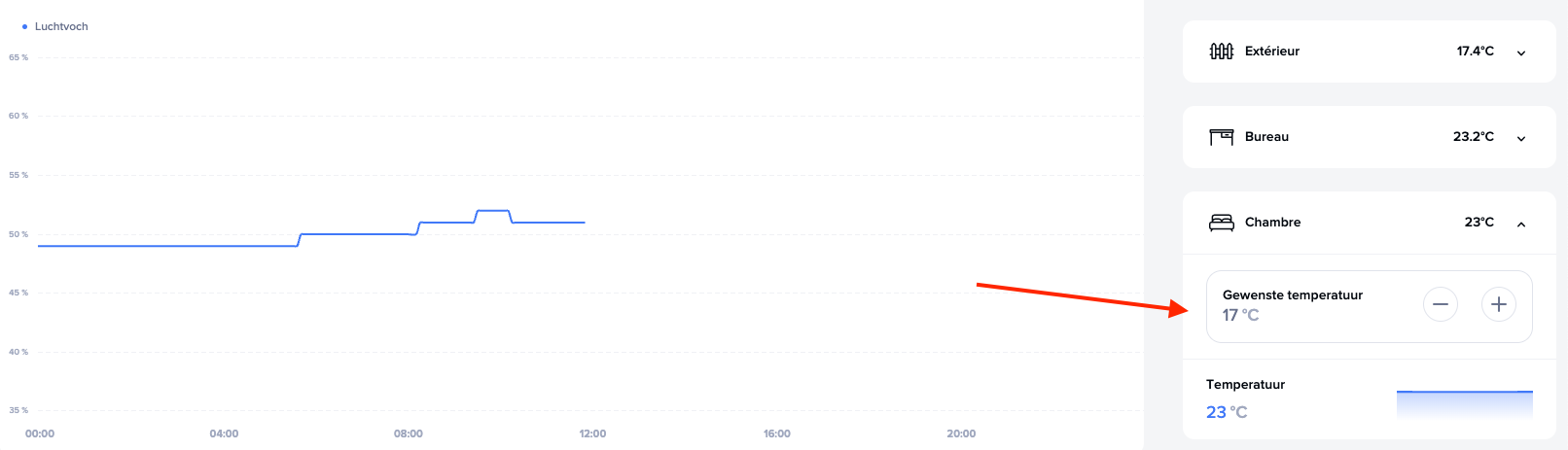Increase desired temperature with plus button
This screenshot has width=1568, height=450.
click(x=1498, y=304)
